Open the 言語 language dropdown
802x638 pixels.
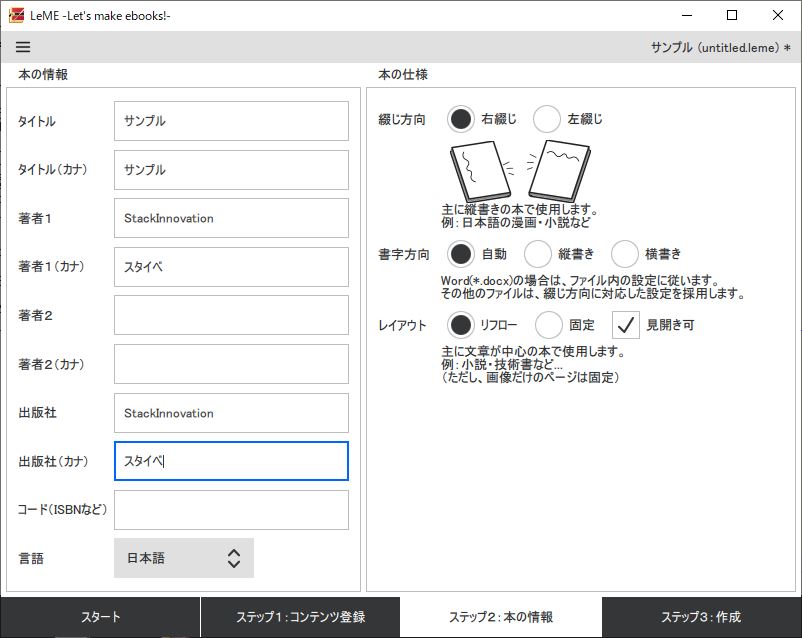[184, 558]
